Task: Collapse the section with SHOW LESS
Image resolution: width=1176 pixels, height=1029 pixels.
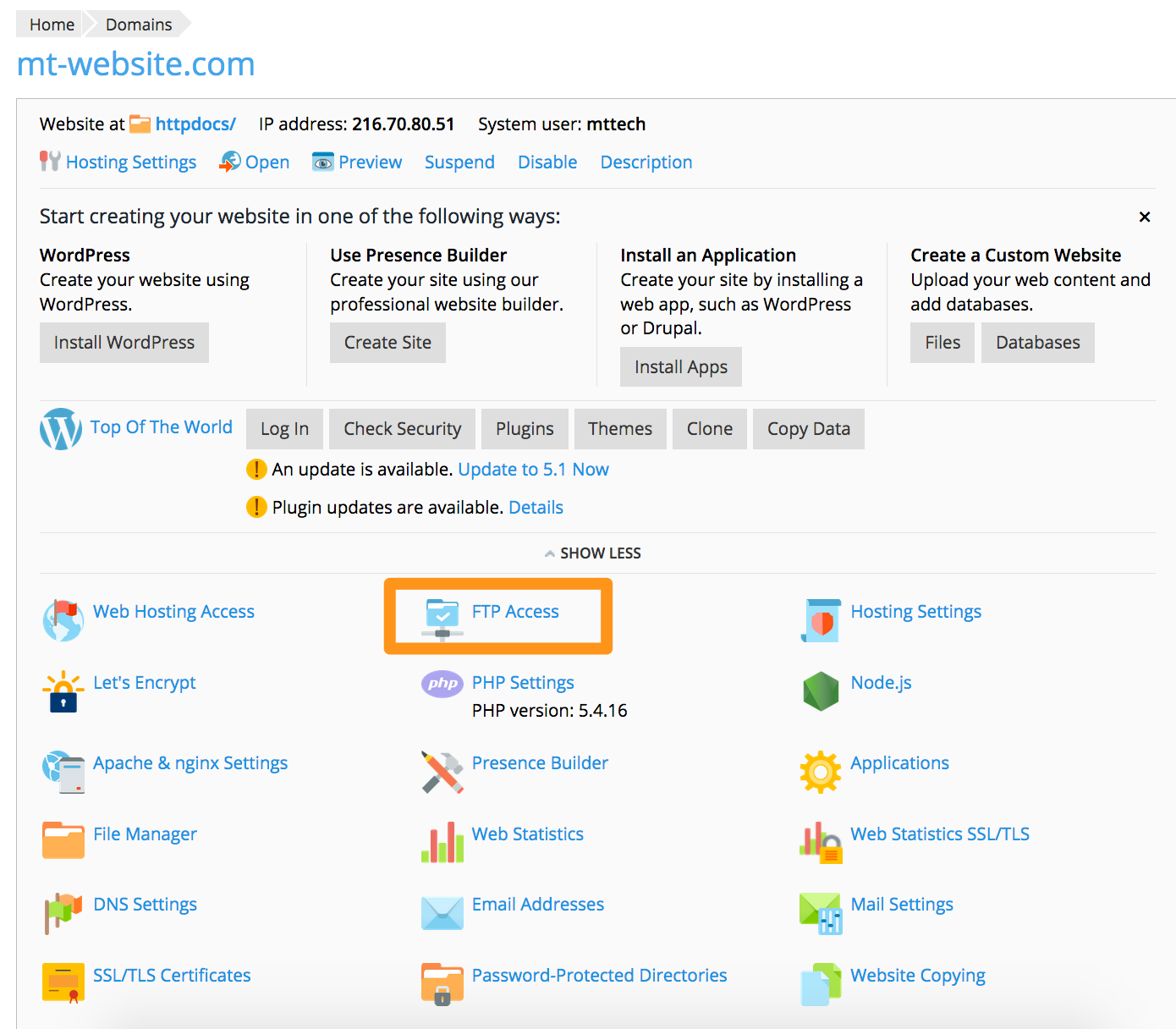Action: point(593,553)
